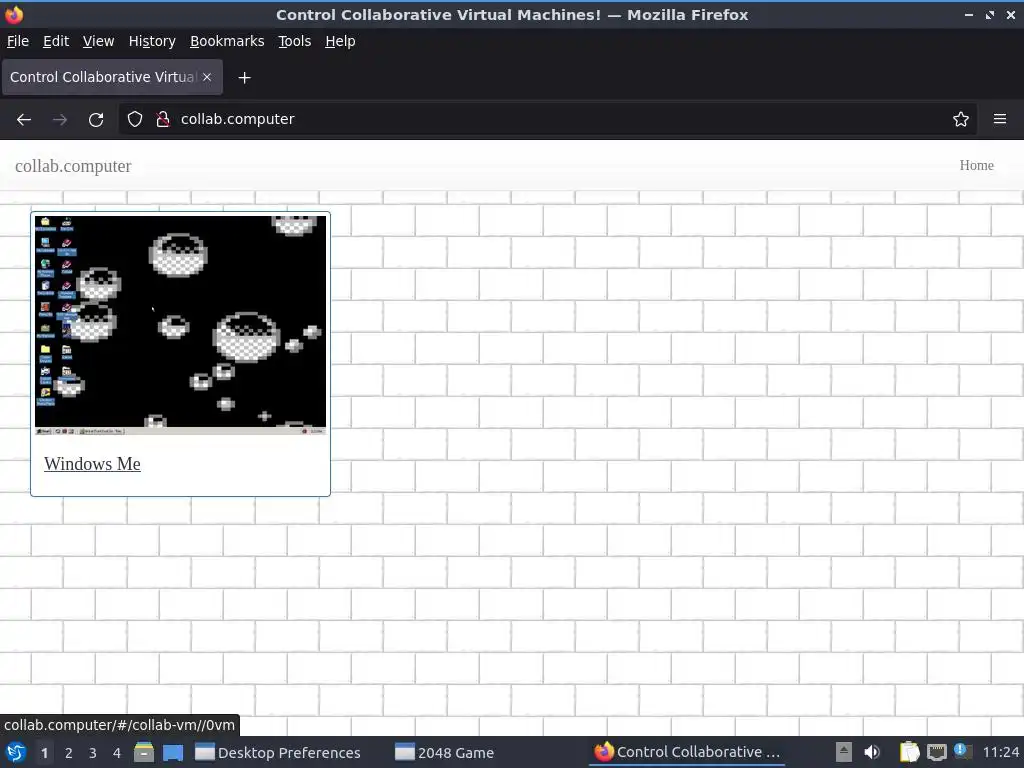Click the site security padlock icon
The image size is (1024, 768).
point(163,119)
